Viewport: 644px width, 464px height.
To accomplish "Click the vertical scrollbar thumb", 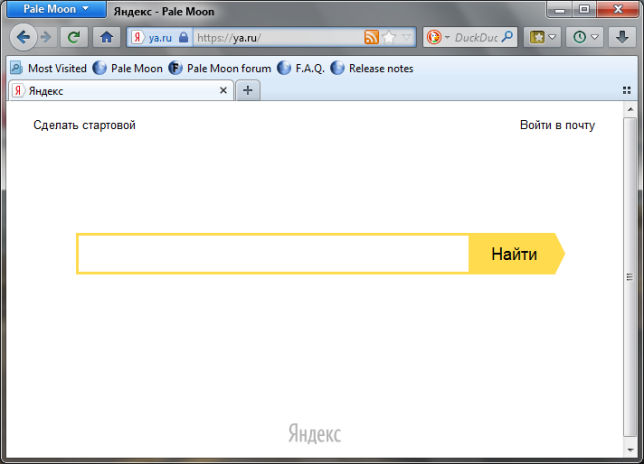I will point(630,277).
